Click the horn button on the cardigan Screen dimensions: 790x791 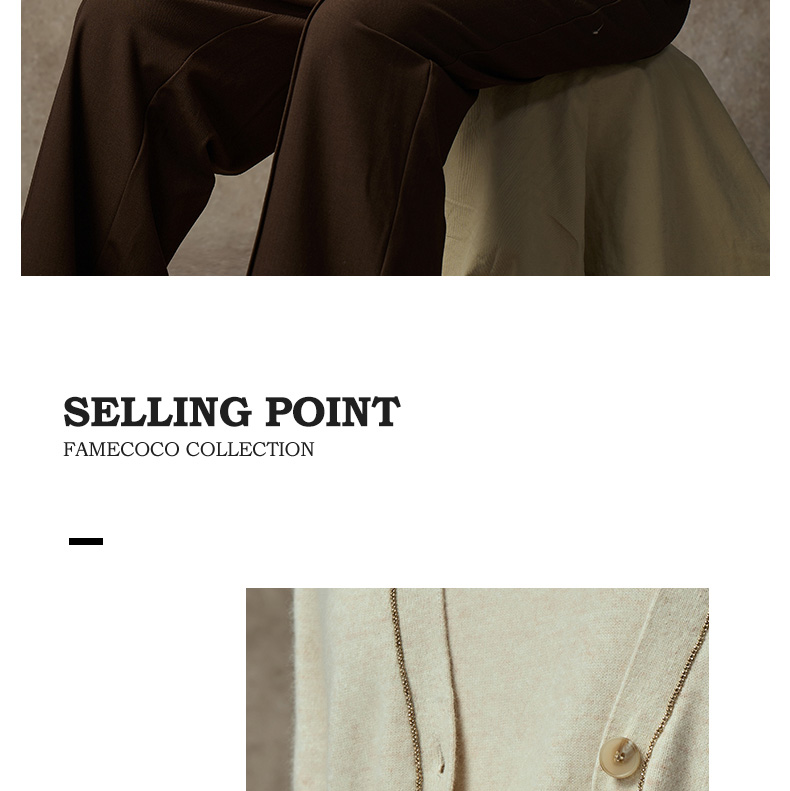[x=620, y=757]
